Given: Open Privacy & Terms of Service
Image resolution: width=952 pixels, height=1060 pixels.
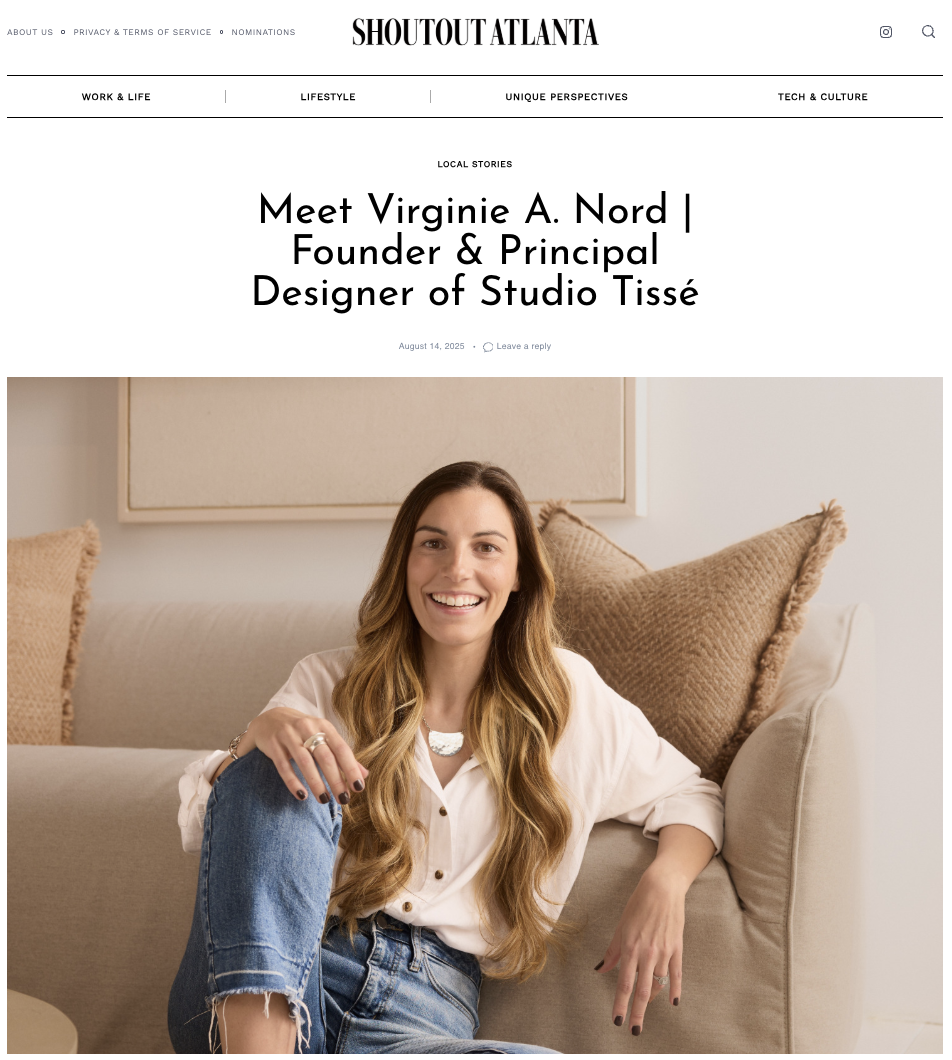Looking at the screenshot, I should 142,32.
